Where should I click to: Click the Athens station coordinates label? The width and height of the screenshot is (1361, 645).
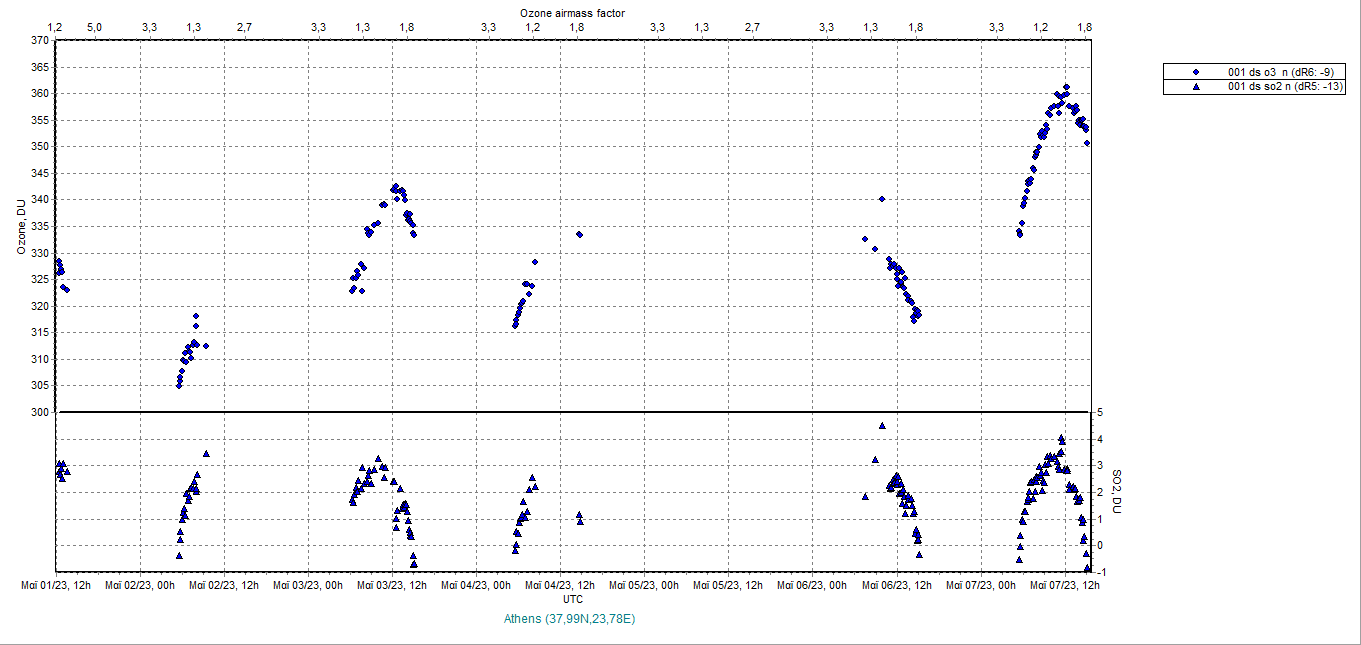pyautogui.click(x=571, y=619)
